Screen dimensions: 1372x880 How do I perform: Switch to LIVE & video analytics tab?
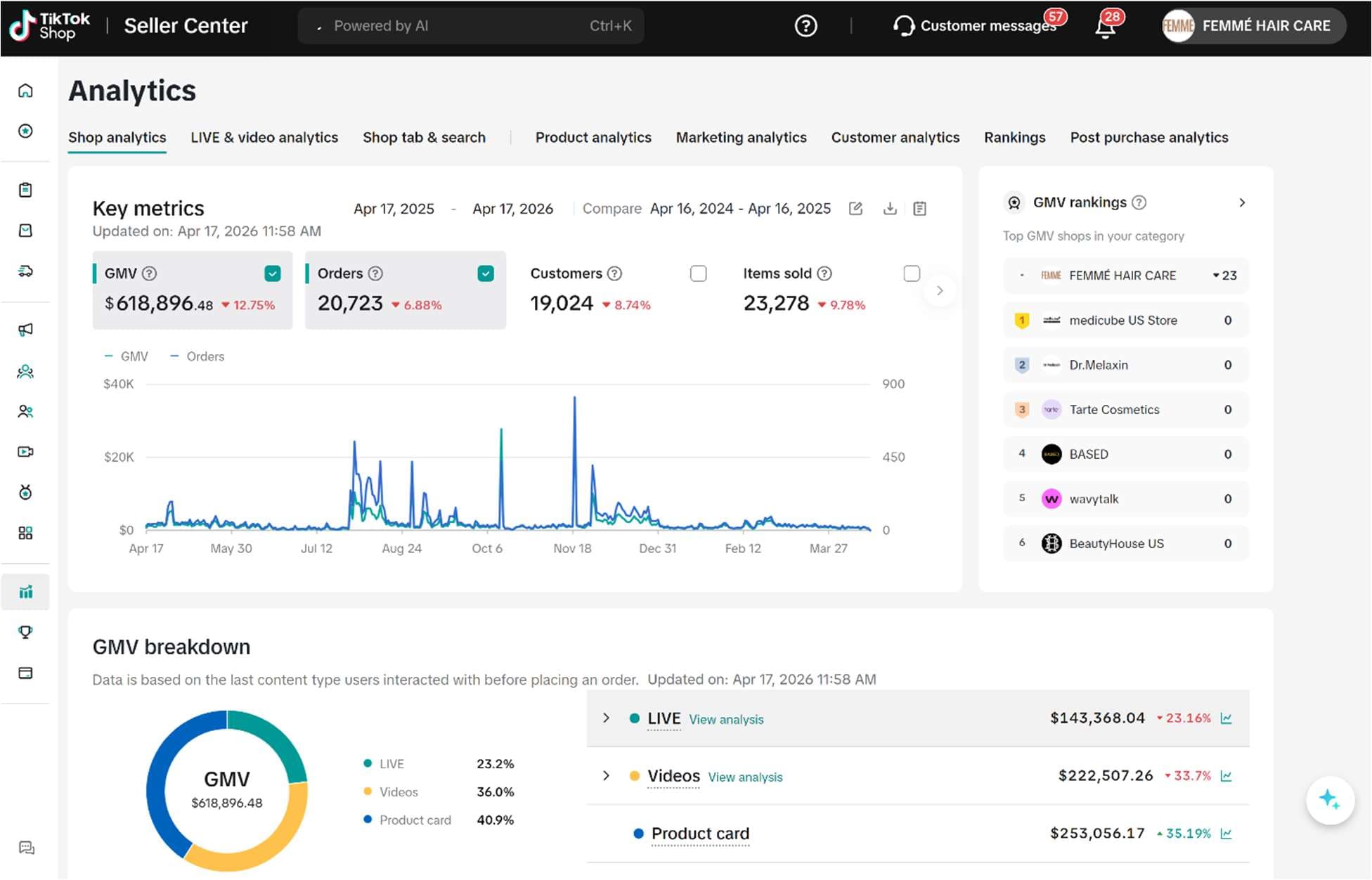coord(264,138)
